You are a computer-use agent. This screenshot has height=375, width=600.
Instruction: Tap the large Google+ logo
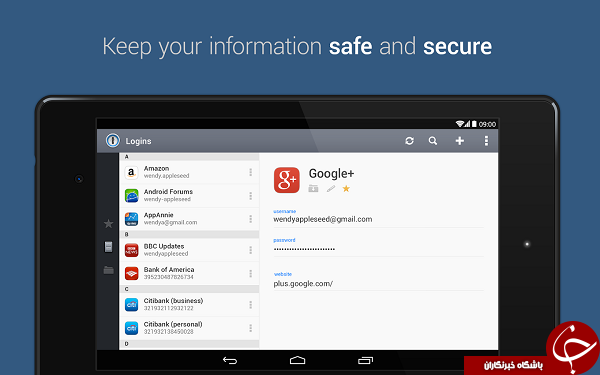pyautogui.click(x=287, y=180)
